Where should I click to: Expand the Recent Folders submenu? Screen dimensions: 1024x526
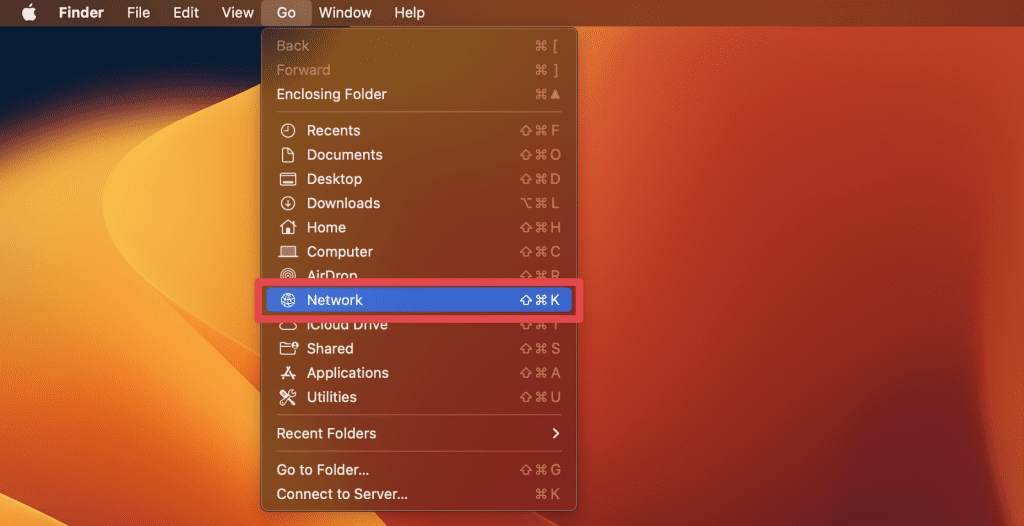[419, 433]
